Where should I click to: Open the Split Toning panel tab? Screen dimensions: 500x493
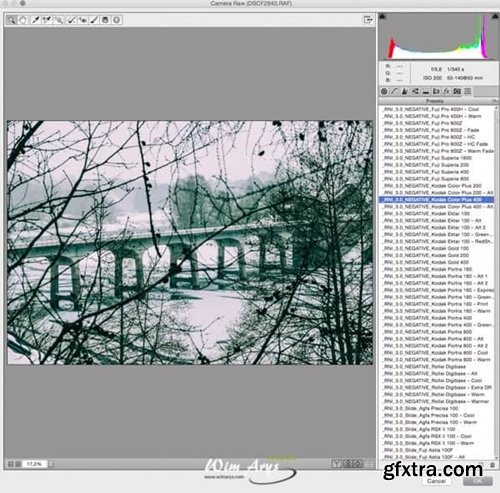coord(426,91)
